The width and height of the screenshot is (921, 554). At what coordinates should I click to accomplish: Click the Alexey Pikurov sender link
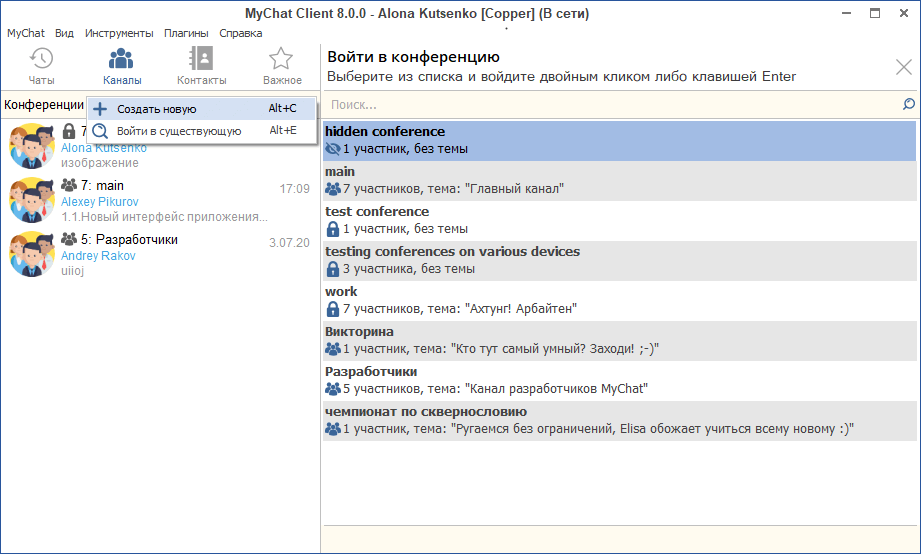click(98, 202)
